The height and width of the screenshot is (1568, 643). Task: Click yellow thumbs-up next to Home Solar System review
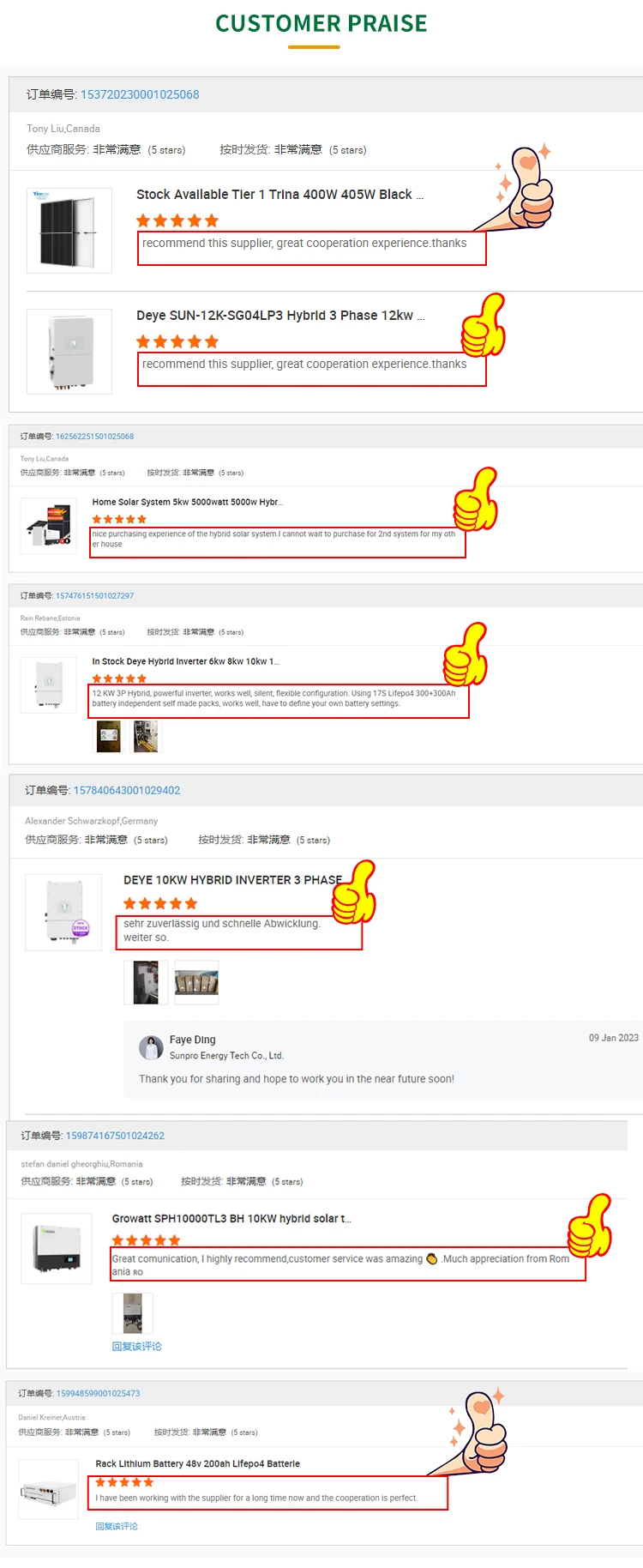coord(475,499)
